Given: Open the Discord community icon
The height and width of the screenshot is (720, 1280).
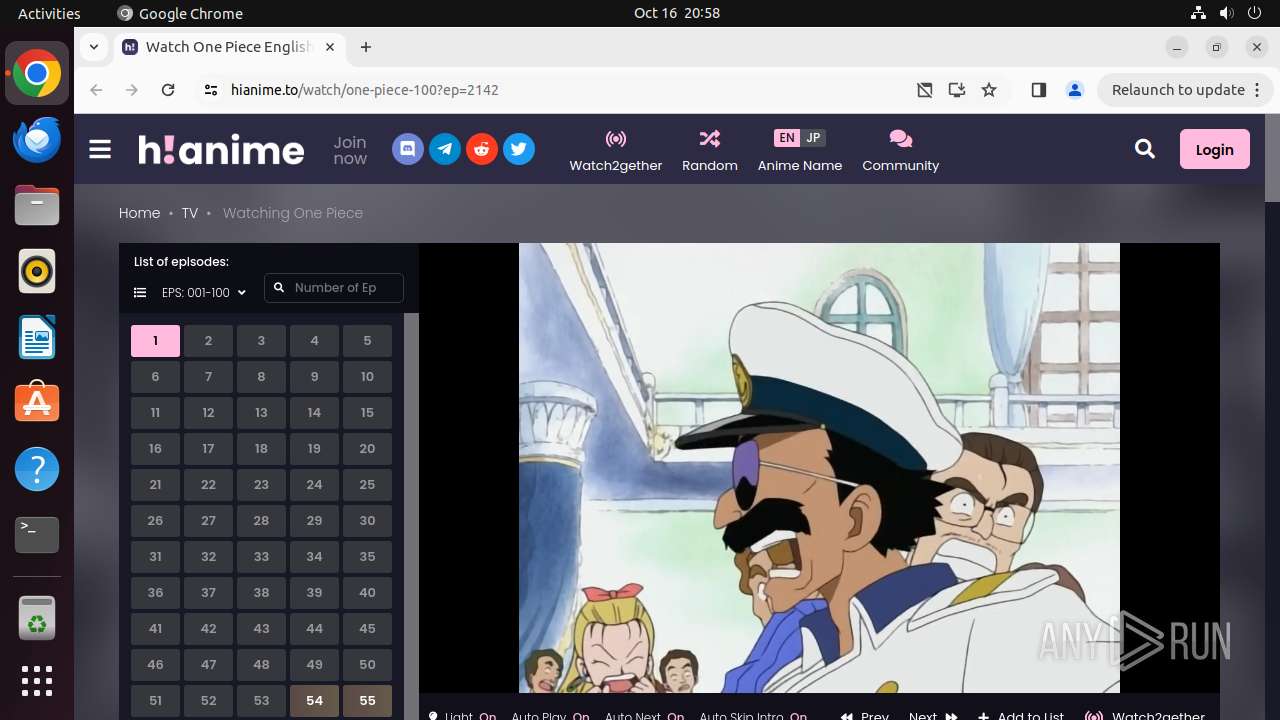Looking at the screenshot, I should tap(407, 150).
